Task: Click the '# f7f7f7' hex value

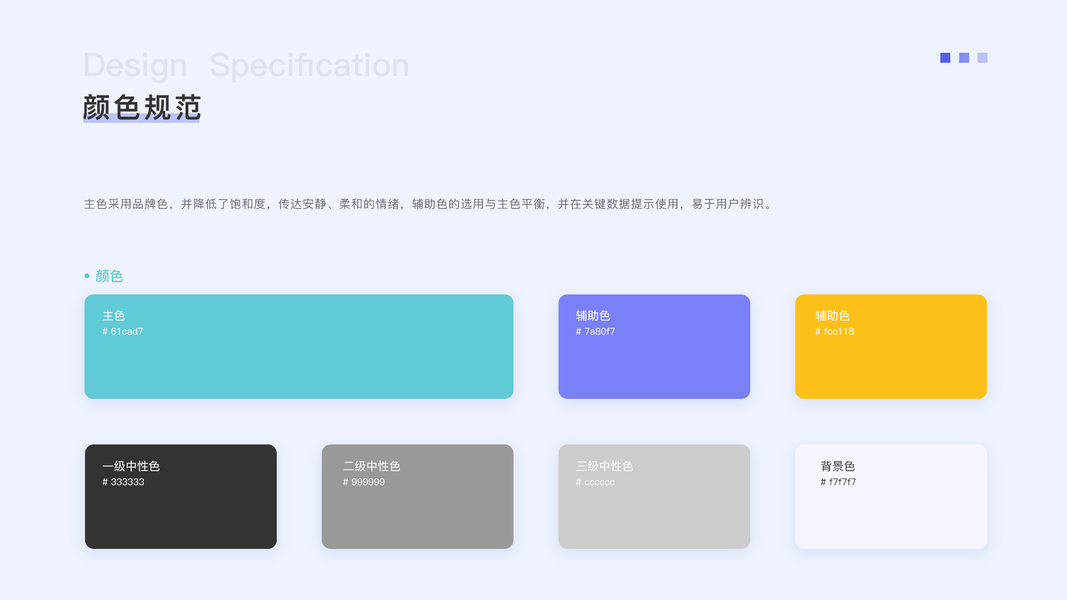Action: (x=838, y=482)
